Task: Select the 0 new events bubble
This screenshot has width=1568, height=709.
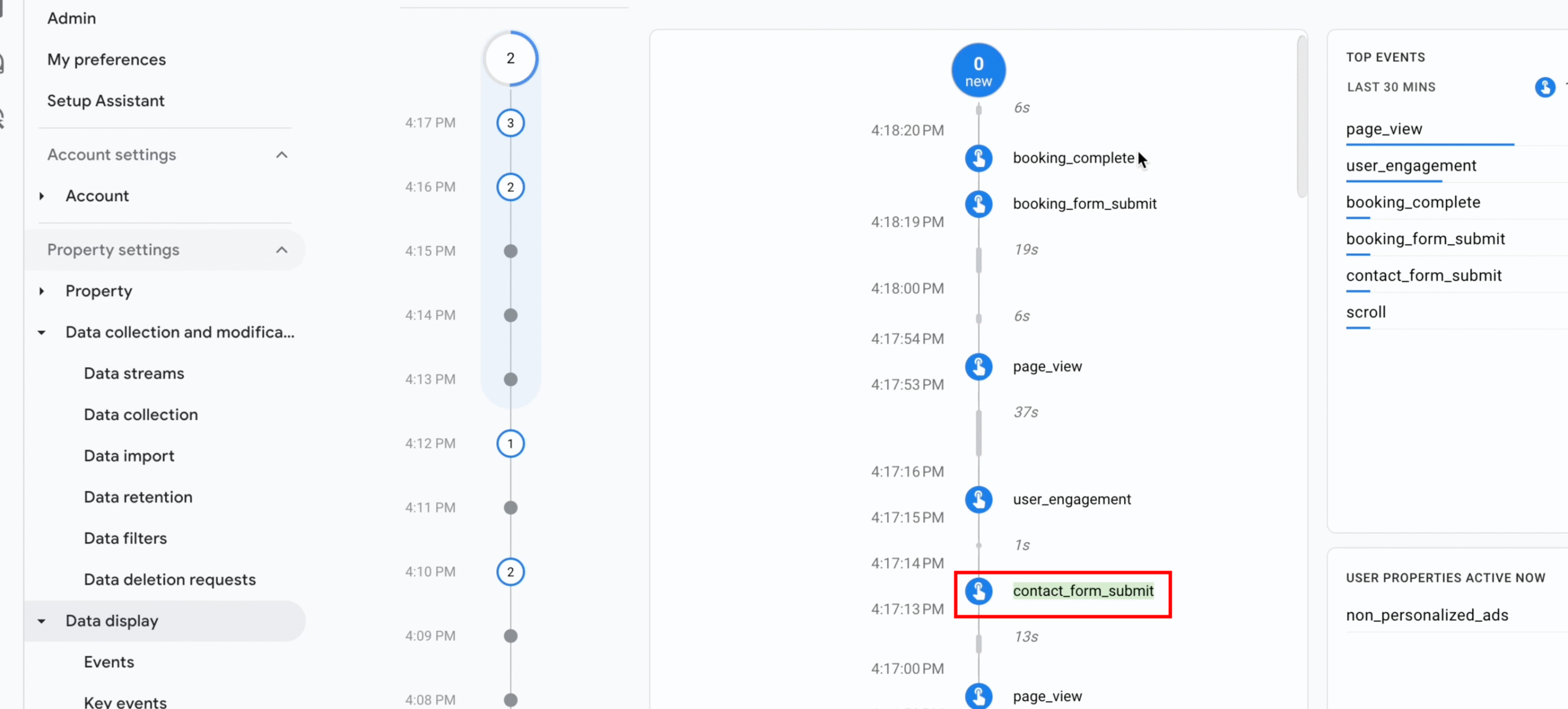Action: 978,70
